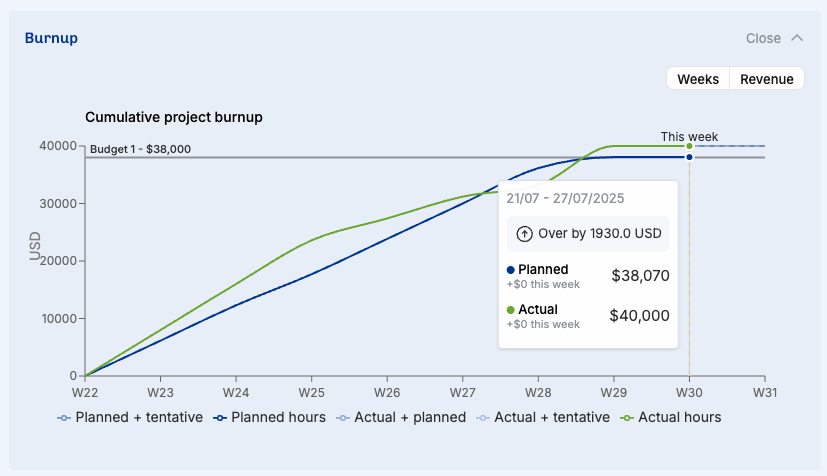The height and width of the screenshot is (476, 827).
Task: Click the green Actual dot in tooltip
Action: 511,310
